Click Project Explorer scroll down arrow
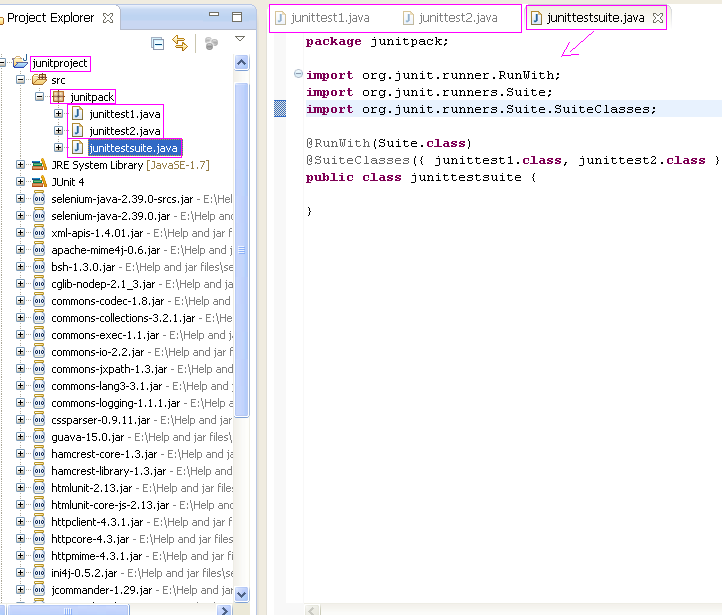 [x=242, y=594]
